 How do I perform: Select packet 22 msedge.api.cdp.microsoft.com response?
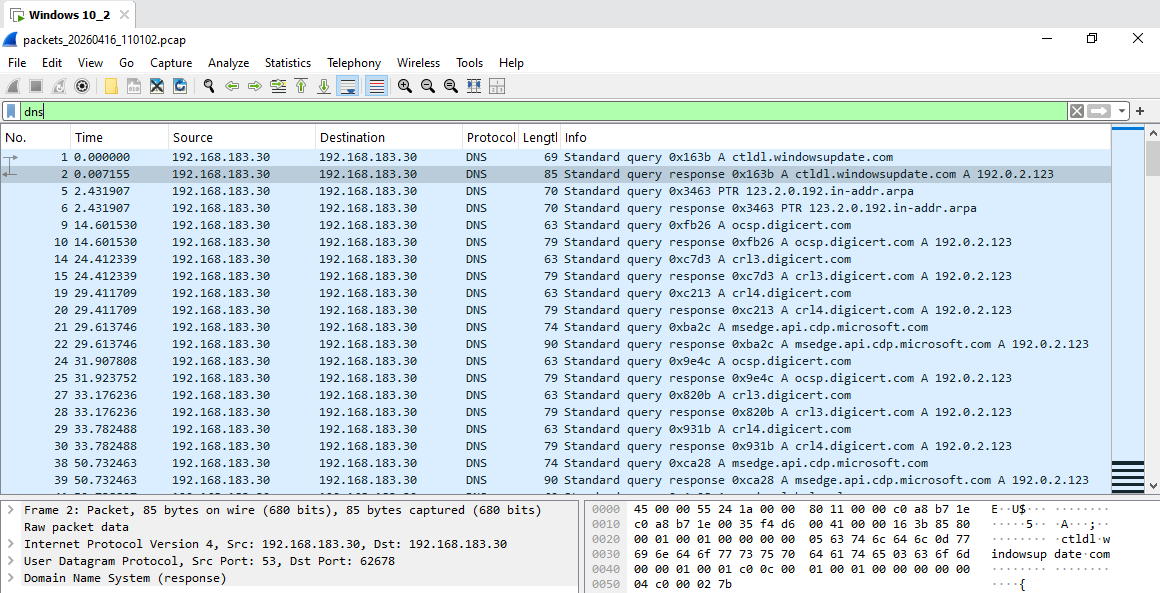tap(556, 345)
